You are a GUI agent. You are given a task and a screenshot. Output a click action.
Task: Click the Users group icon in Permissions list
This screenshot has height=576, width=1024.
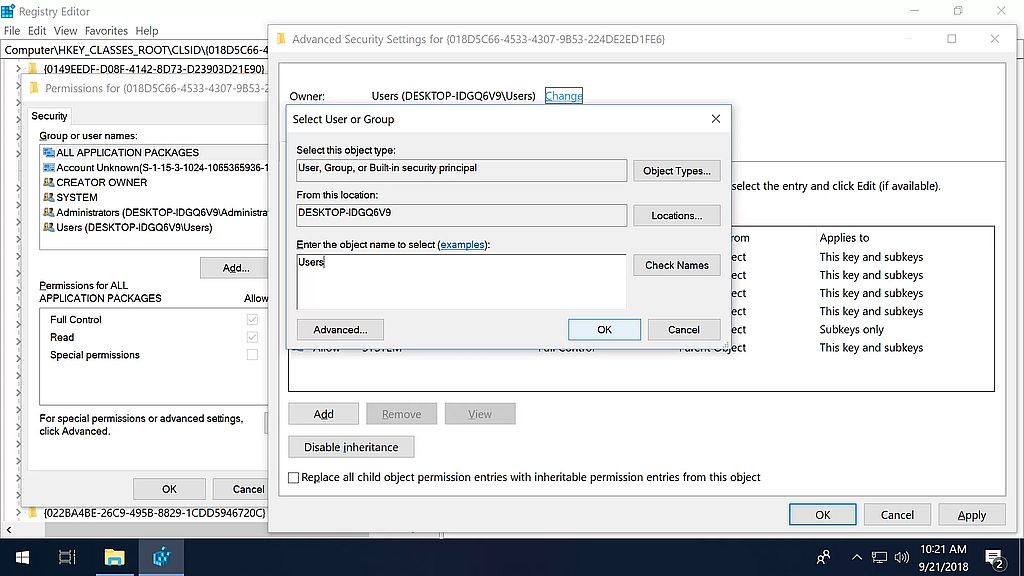pyautogui.click(x=48, y=227)
